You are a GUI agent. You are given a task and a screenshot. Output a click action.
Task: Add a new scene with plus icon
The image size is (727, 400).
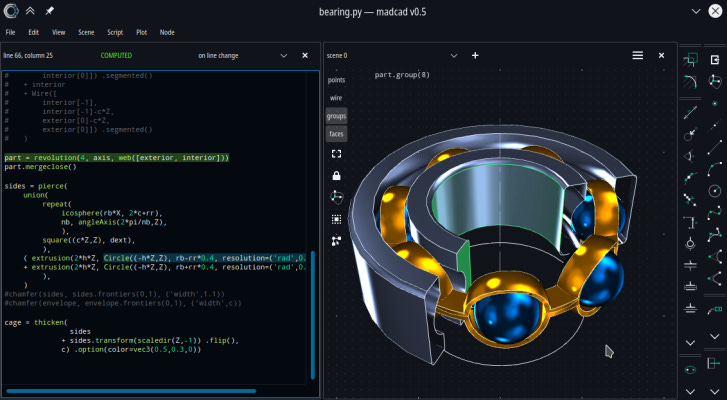tap(475, 55)
